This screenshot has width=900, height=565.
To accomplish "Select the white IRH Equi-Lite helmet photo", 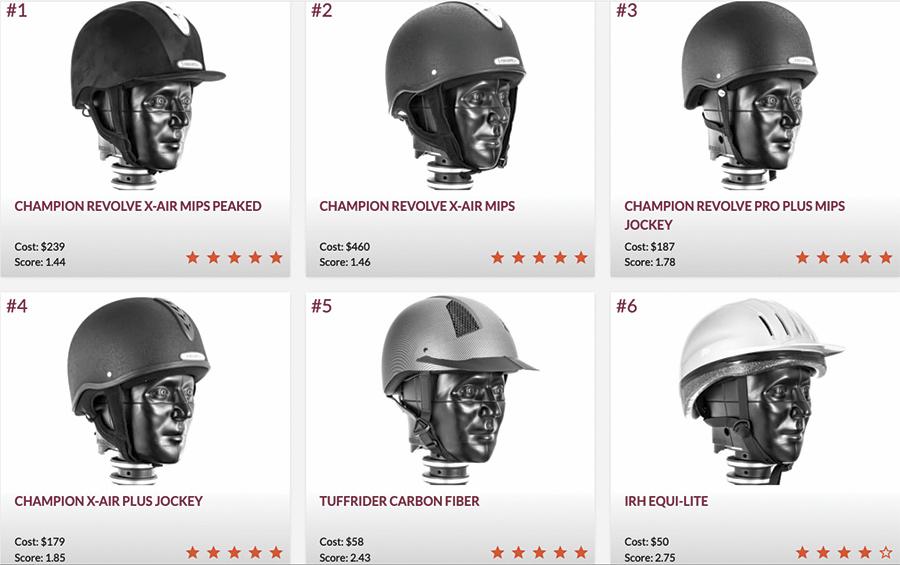I will pyautogui.click(x=759, y=390).
